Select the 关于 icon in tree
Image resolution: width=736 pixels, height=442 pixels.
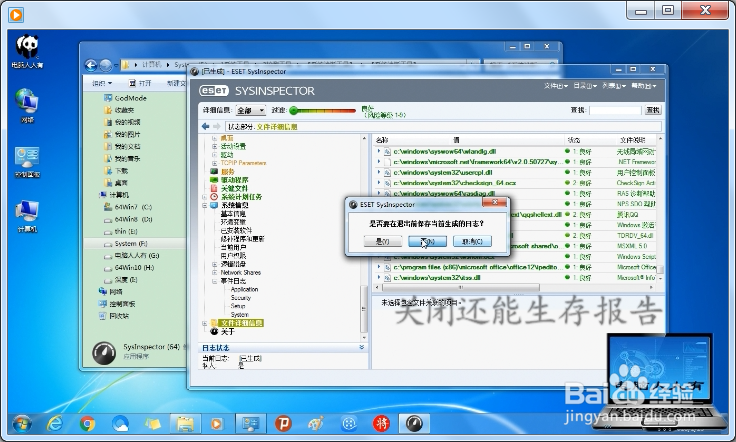coord(214,331)
